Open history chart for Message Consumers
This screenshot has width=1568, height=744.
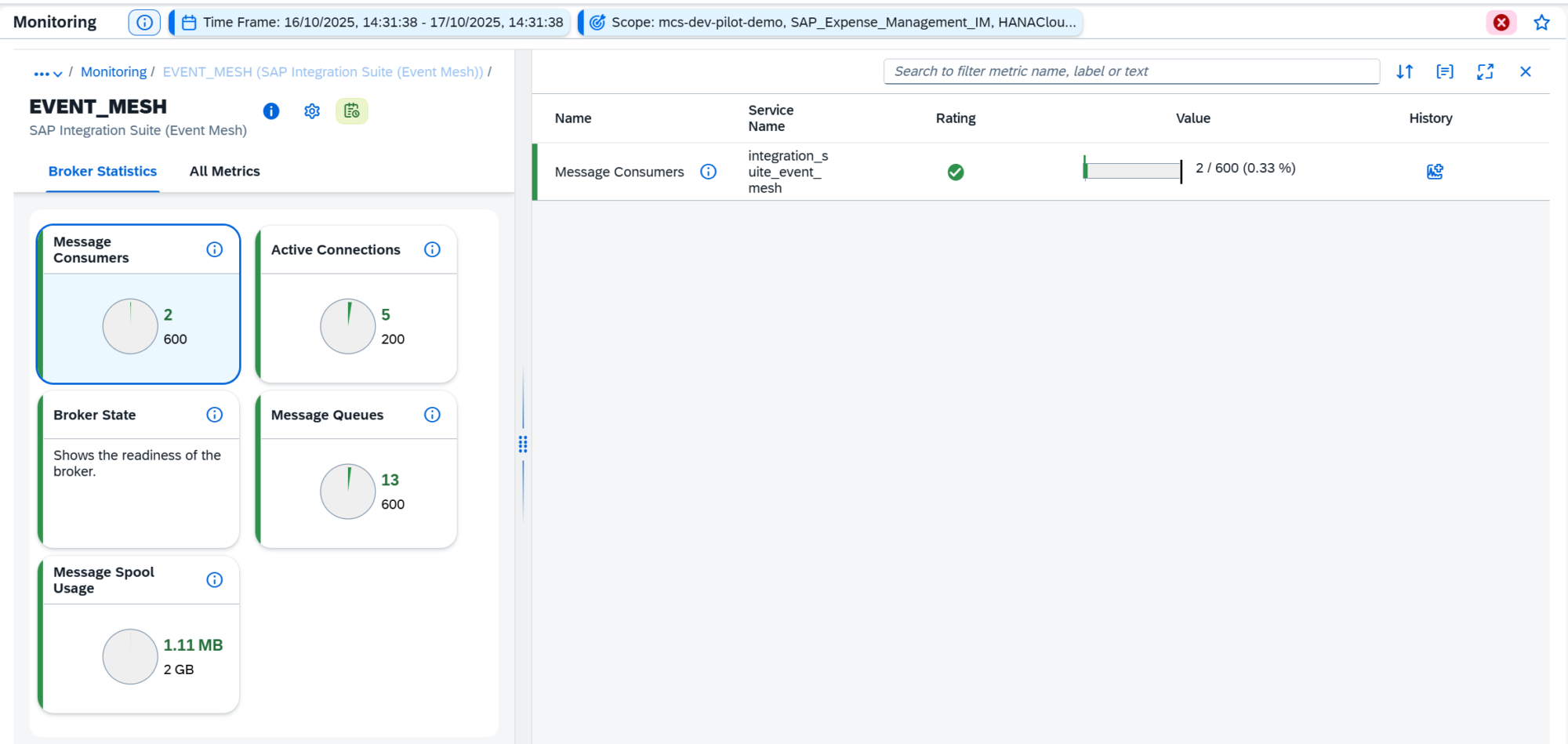tap(1434, 172)
